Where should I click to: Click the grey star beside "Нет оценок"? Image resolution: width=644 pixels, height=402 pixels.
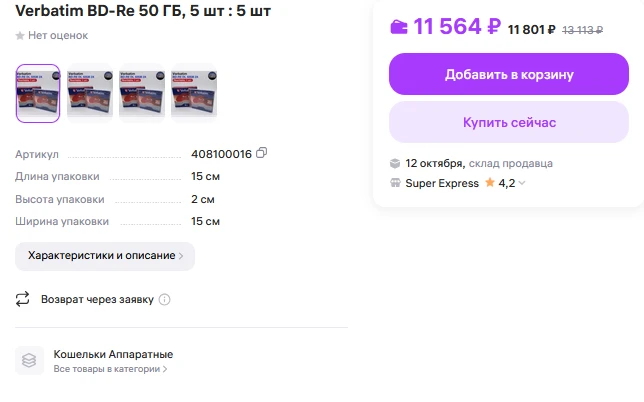[x=20, y=36]
